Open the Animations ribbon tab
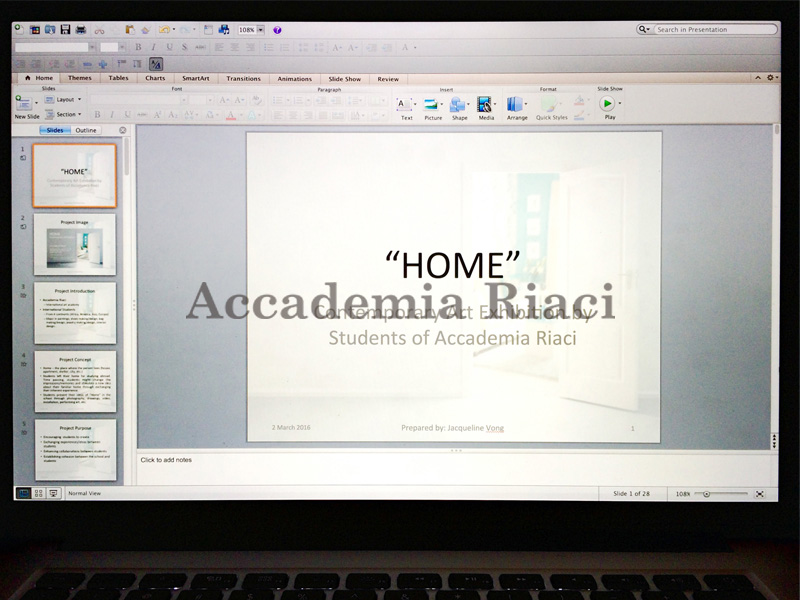 294,79
